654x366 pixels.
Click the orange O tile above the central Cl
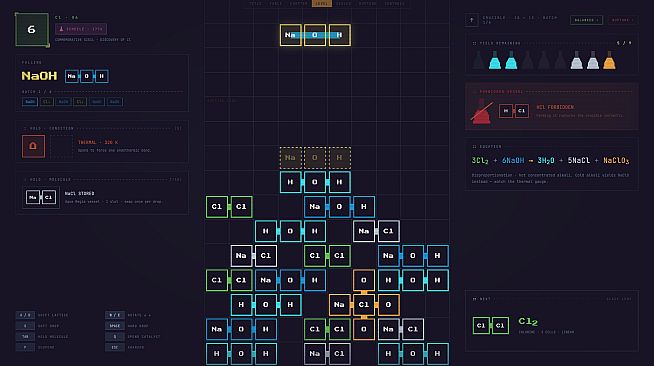pyautogui.click(x=364, y=280)
